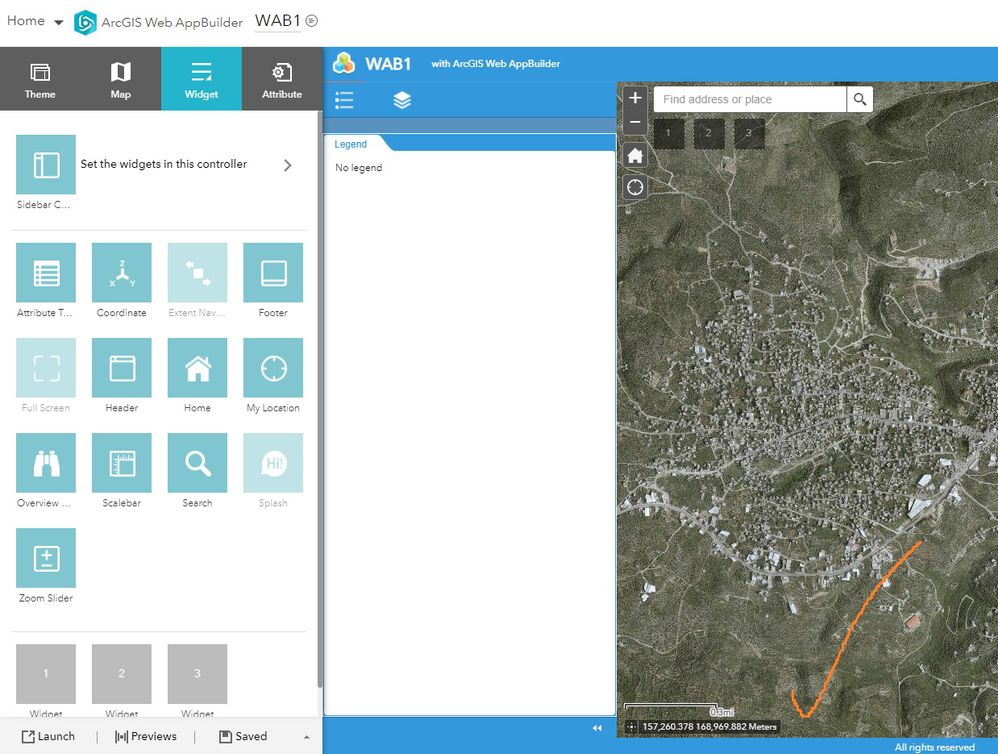
Task: Select the Zoom Slider widget
Action: coord(46,558)
